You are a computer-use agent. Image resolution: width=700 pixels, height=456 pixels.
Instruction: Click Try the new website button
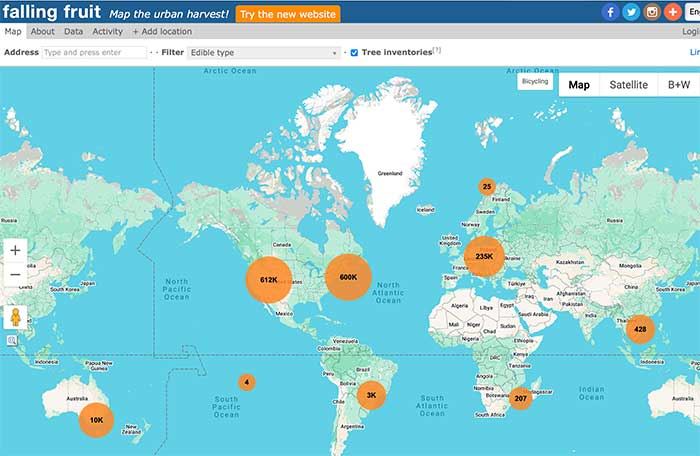[x=288, y=14]
